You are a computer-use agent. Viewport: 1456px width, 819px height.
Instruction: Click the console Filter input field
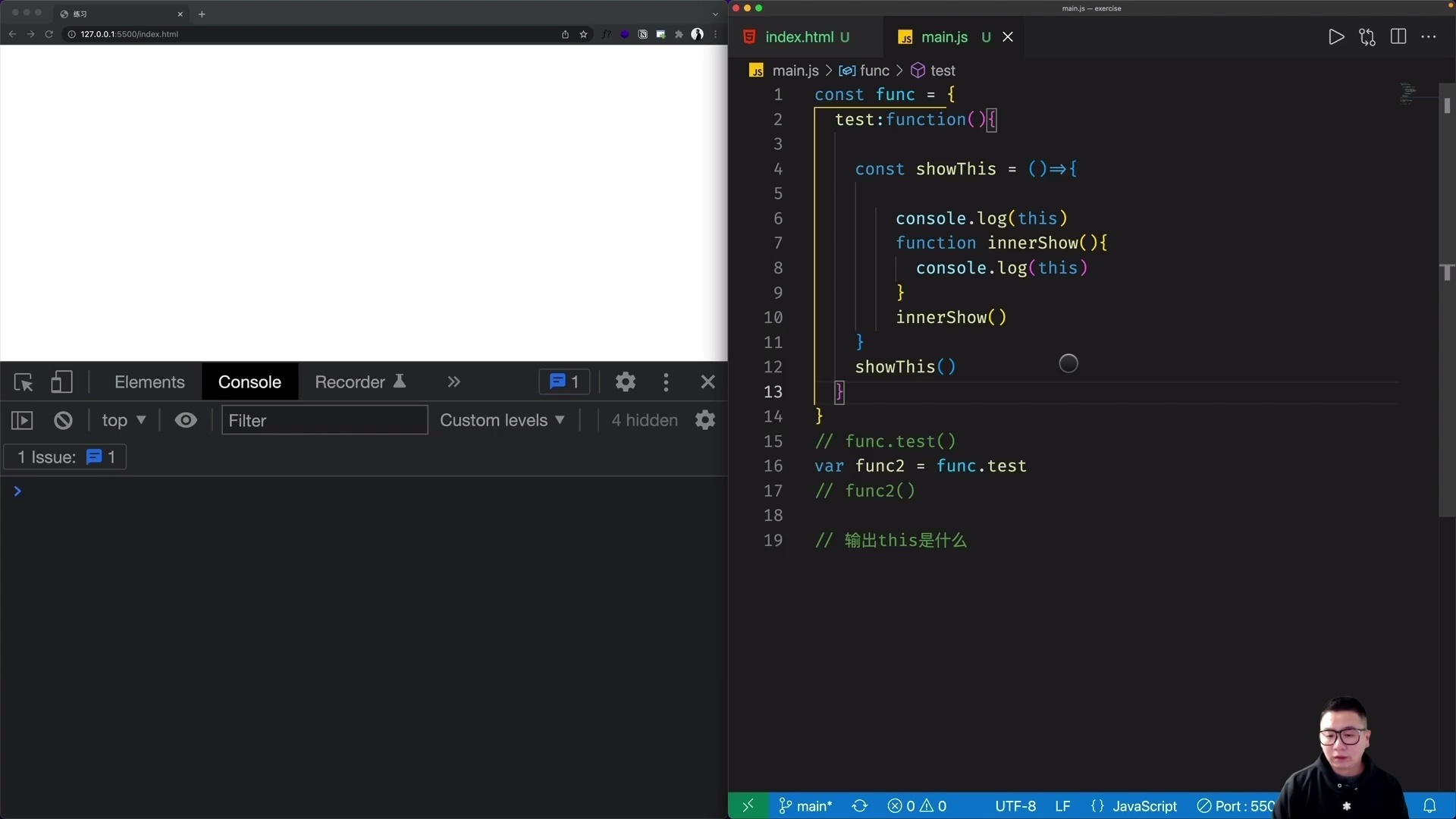coord(324,419)
